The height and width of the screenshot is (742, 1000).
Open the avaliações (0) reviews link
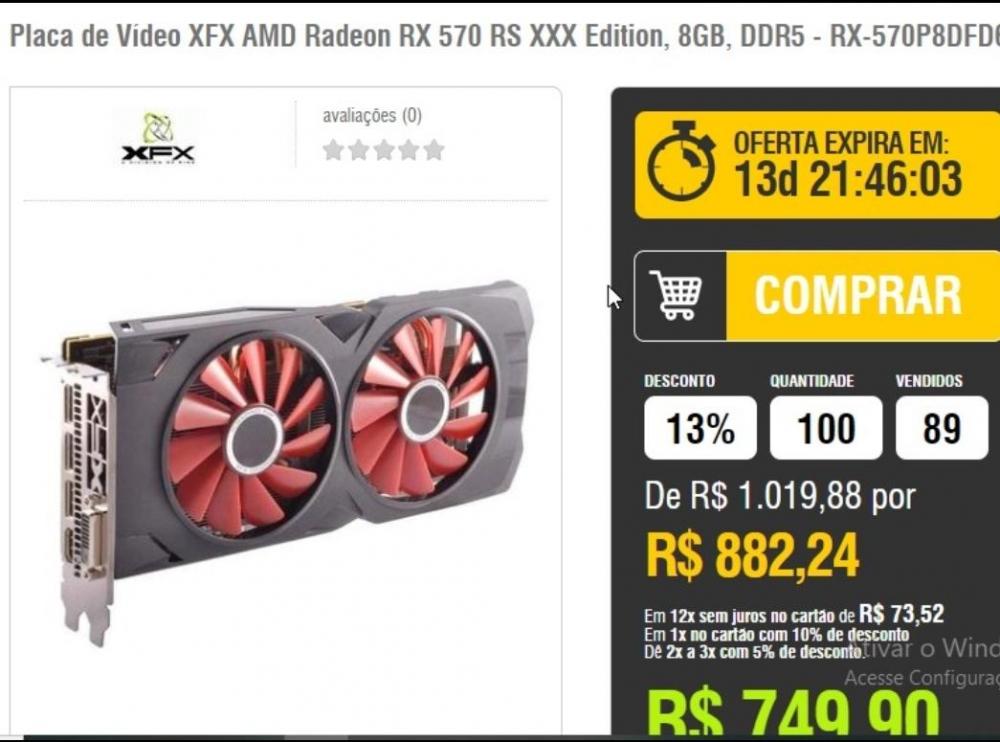tap(372, 115)
